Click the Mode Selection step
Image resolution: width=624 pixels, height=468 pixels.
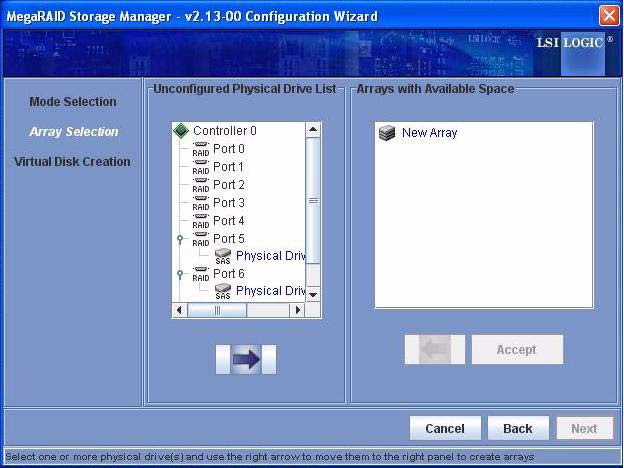coord(73,101)
